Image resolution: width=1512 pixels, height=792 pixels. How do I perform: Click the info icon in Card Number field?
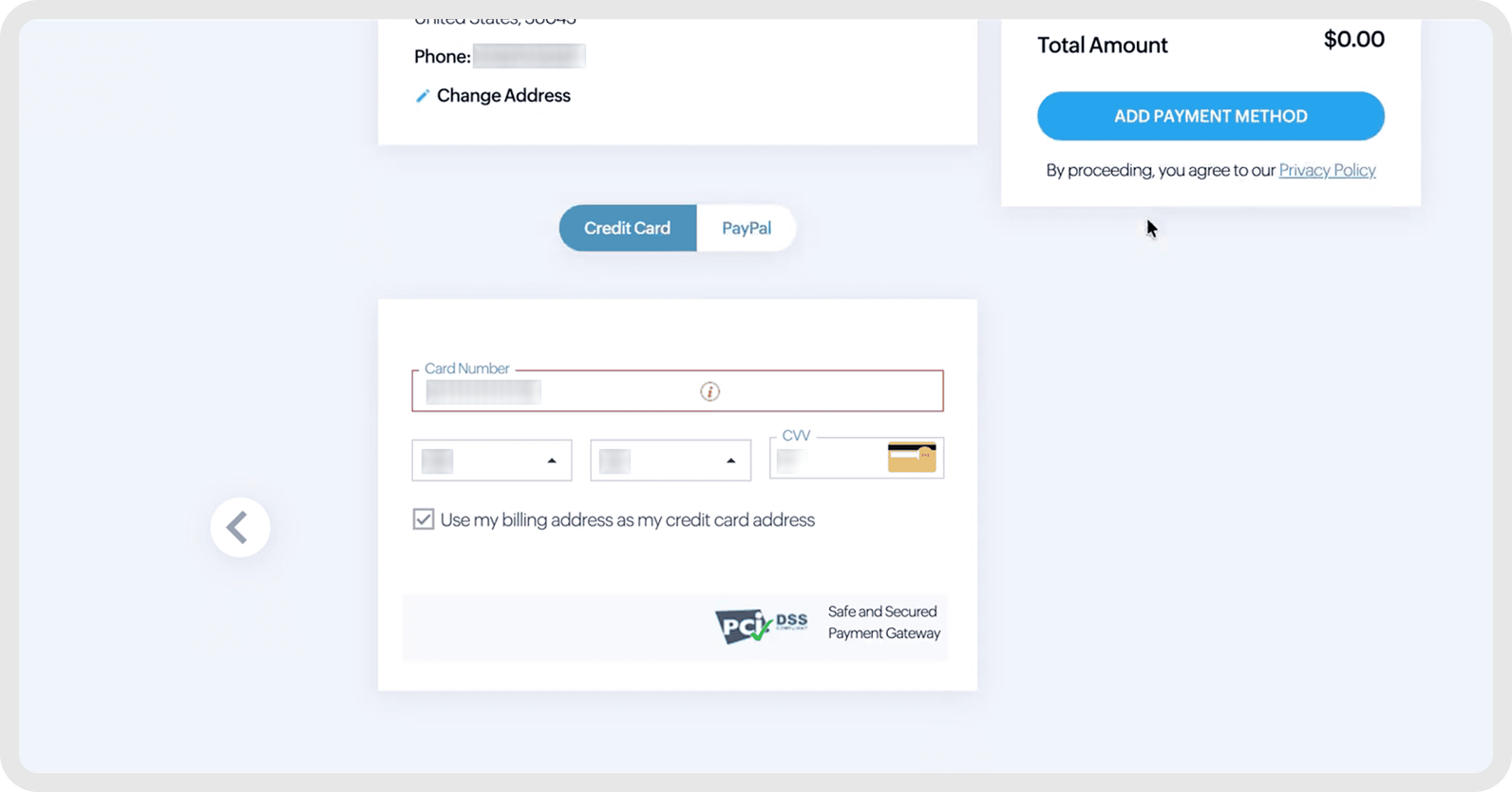click(709, 391)
